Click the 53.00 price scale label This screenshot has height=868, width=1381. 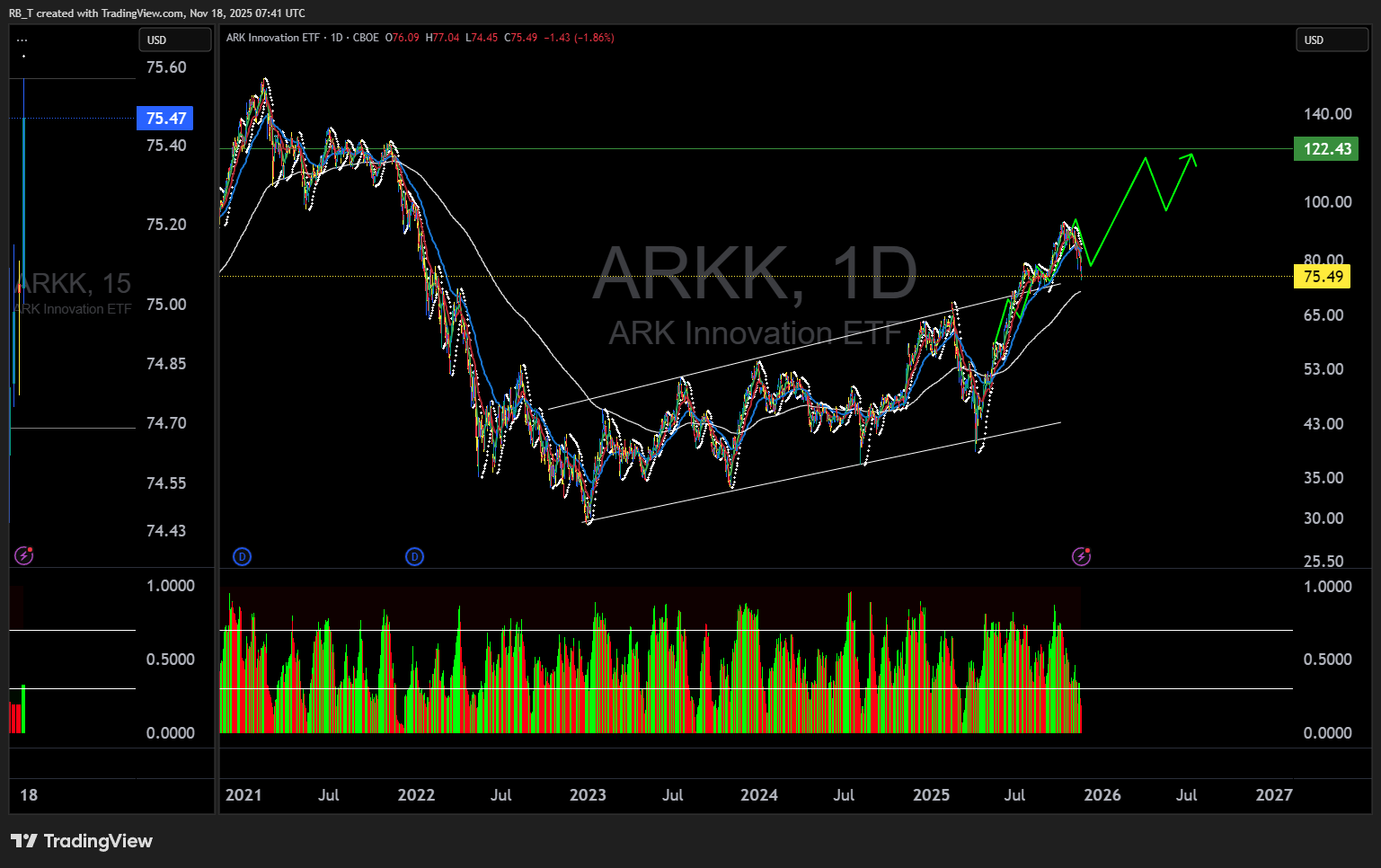[x=1323, y=369]
